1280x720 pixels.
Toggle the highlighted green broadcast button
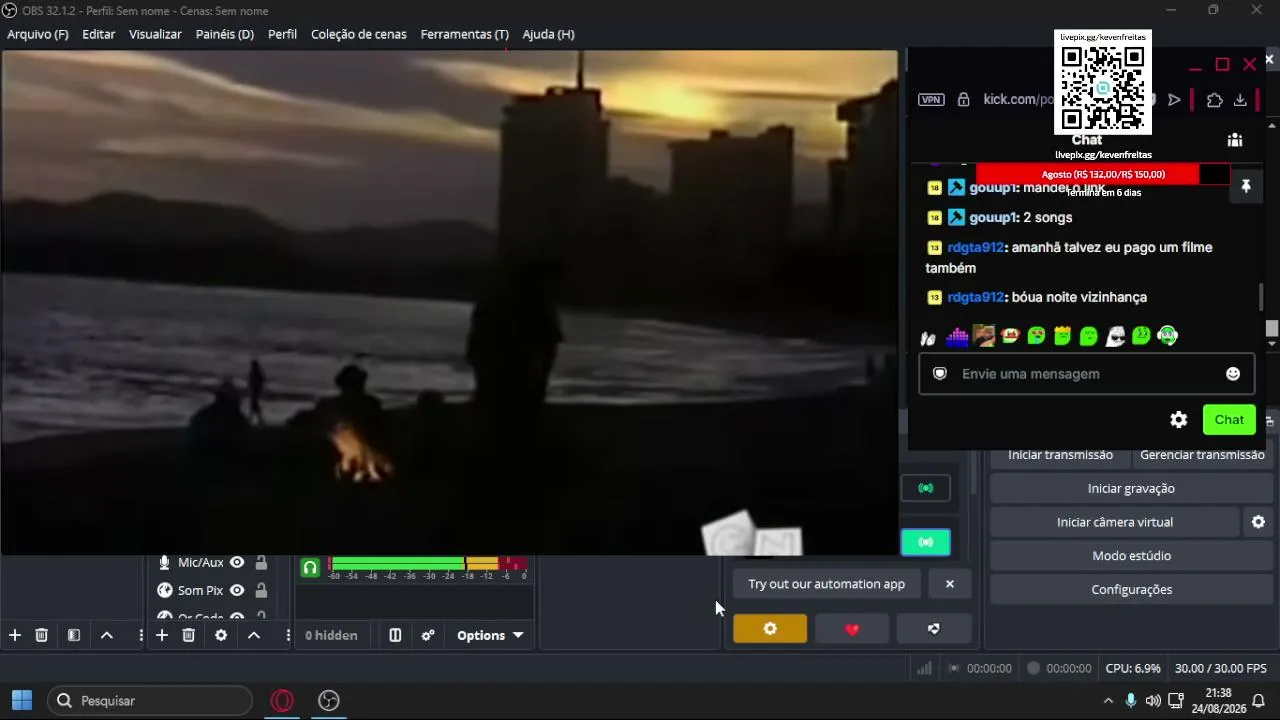[x=926, y=542]
